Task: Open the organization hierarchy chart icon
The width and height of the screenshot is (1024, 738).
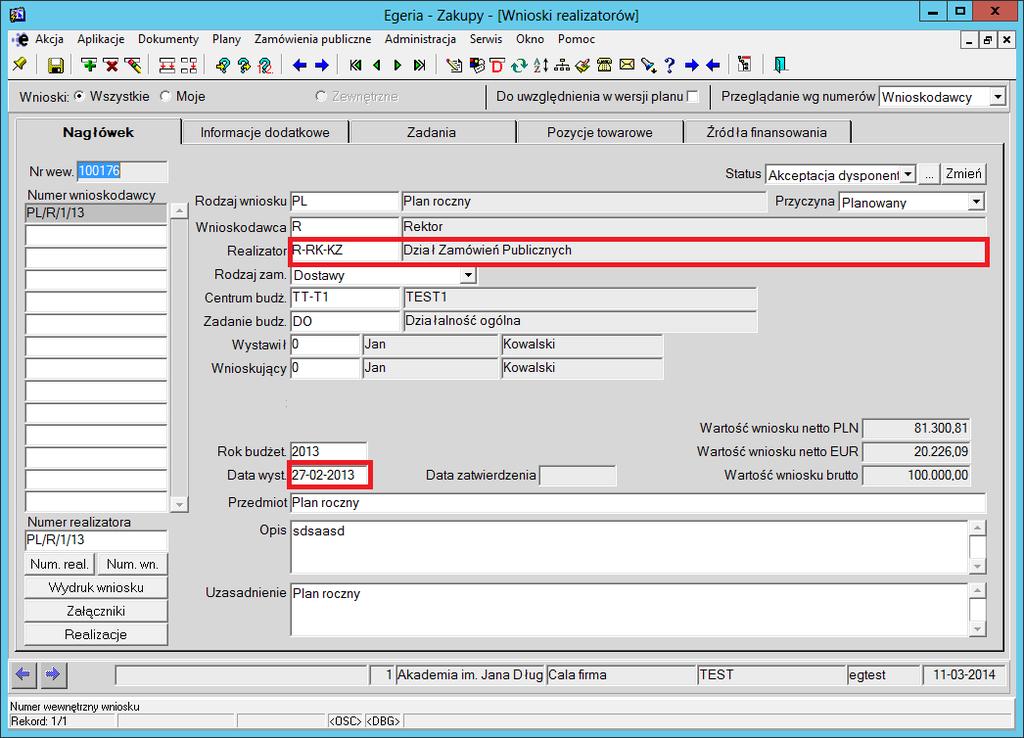Action: (x=561, y=65)
